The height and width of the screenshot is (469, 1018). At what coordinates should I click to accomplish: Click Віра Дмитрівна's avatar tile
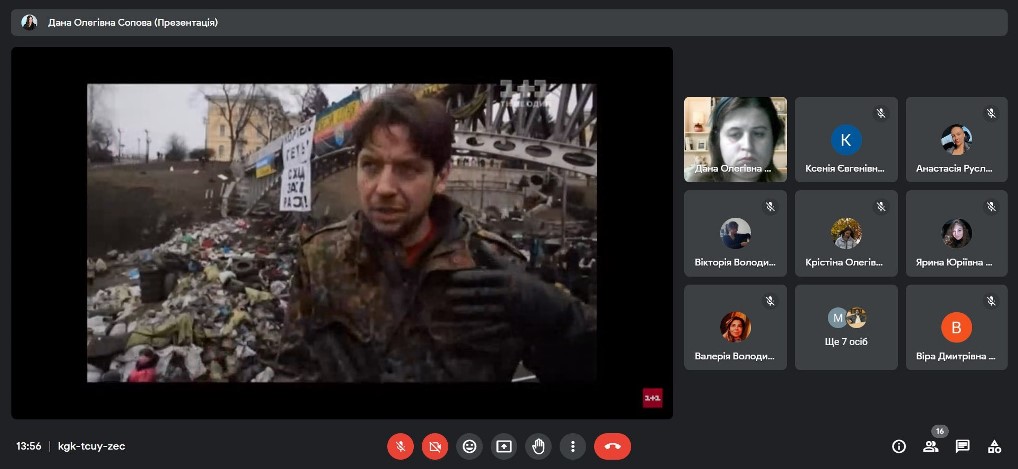(957, 327)
